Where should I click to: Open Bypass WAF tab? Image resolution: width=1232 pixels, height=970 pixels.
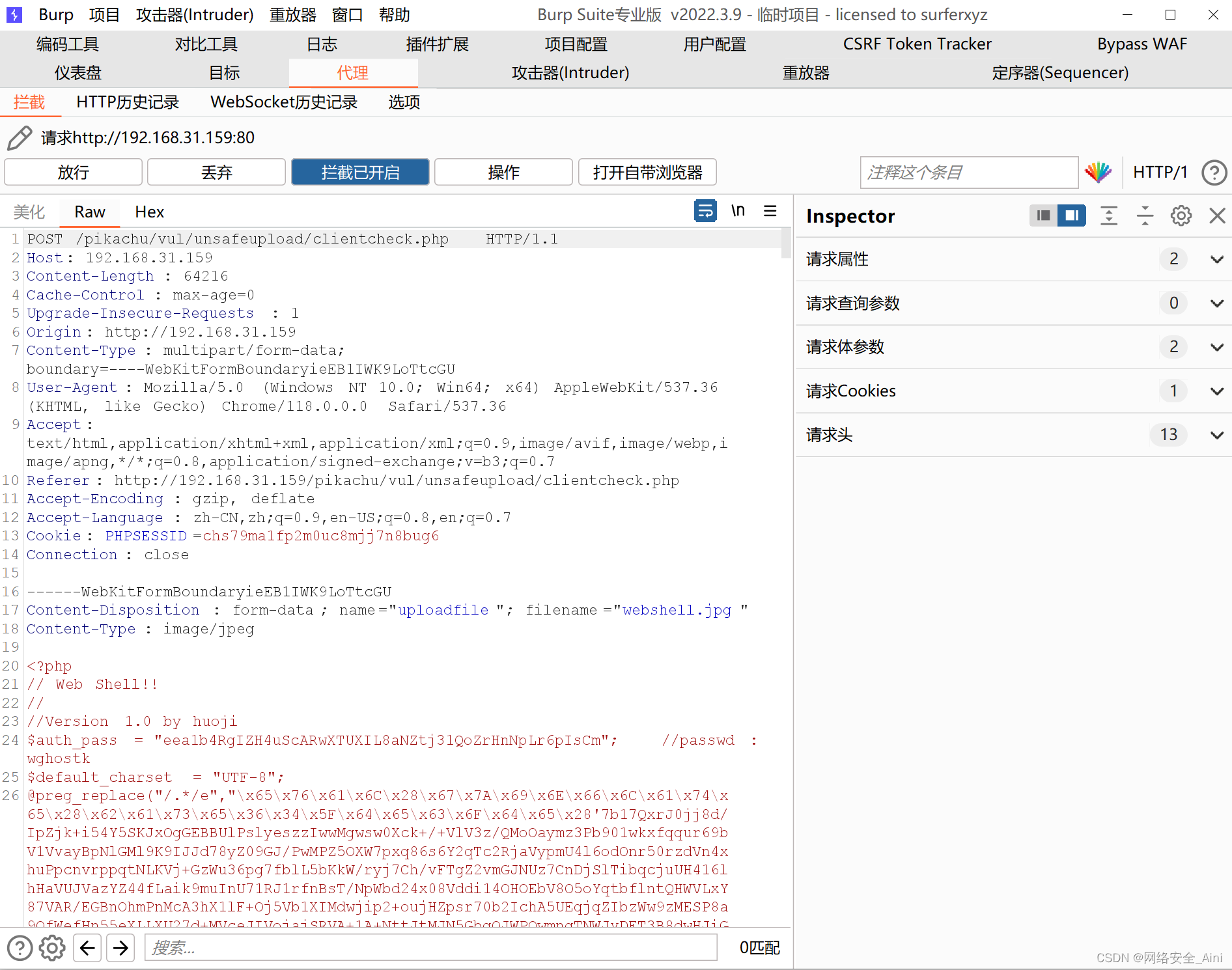click(1142, 44)
